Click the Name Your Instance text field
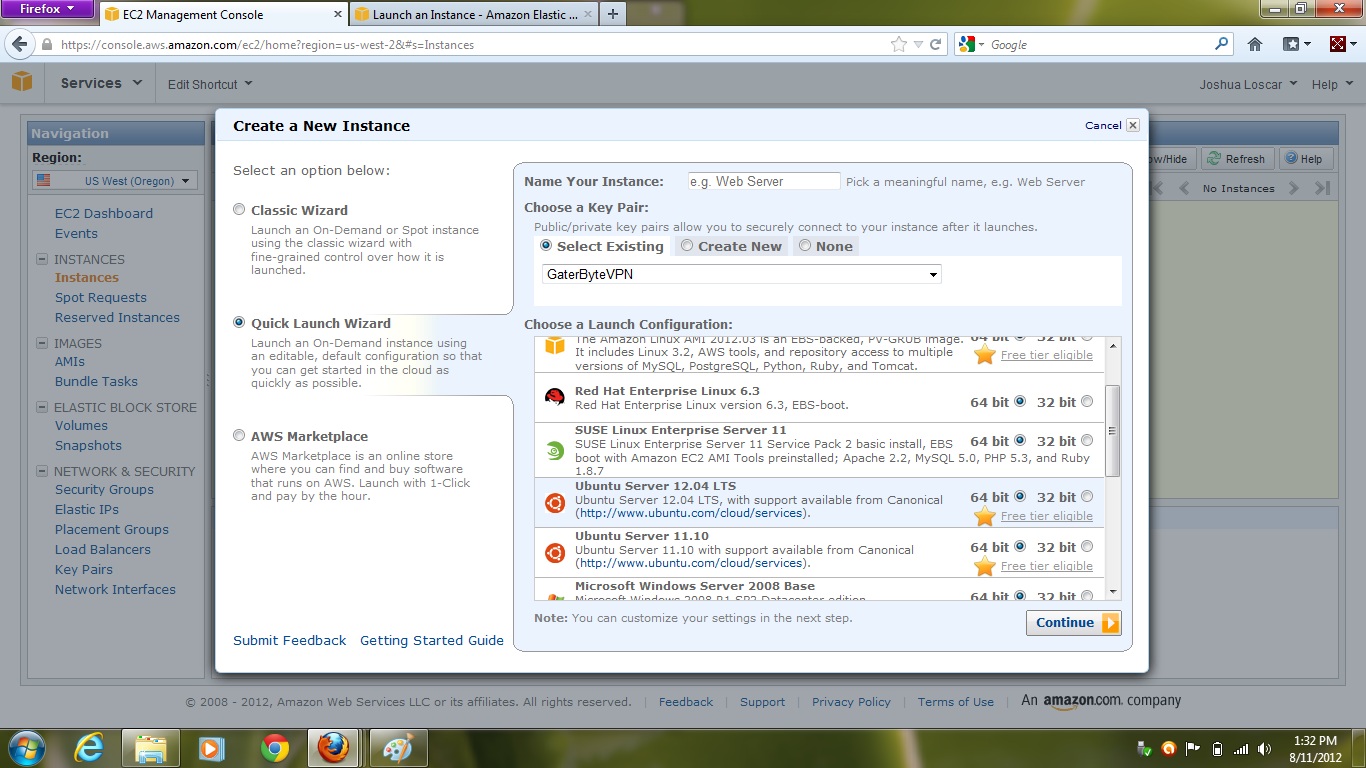This screenshot has height=768, width=1366. tap(764, 181)
